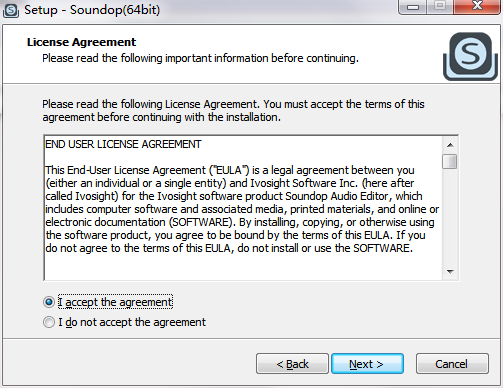This screenshot has width=503, height=388.
Task: Continue with the Next button
Action: tap(367, 364)
